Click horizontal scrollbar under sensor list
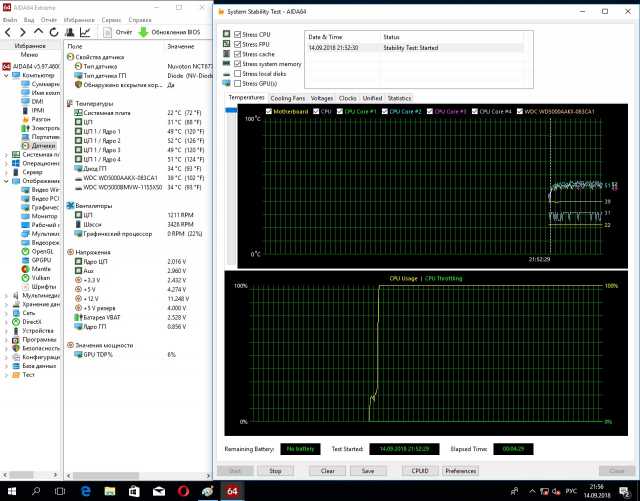 (x=106, y=476)
